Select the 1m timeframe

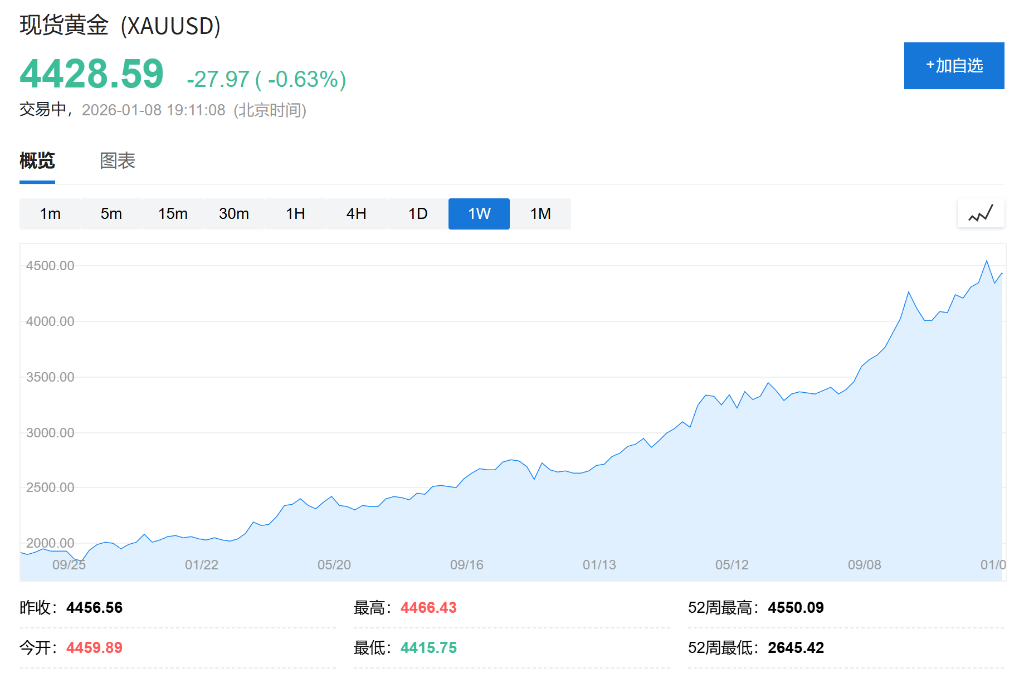tap(50, 213)
